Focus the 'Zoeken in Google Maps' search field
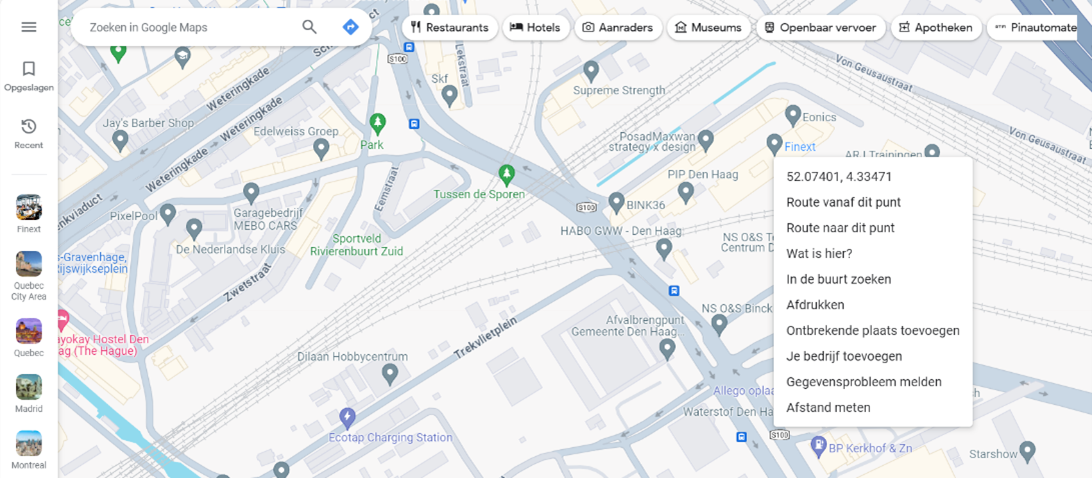Screen dimensions: 1092x478 click(x=188, y=27)
